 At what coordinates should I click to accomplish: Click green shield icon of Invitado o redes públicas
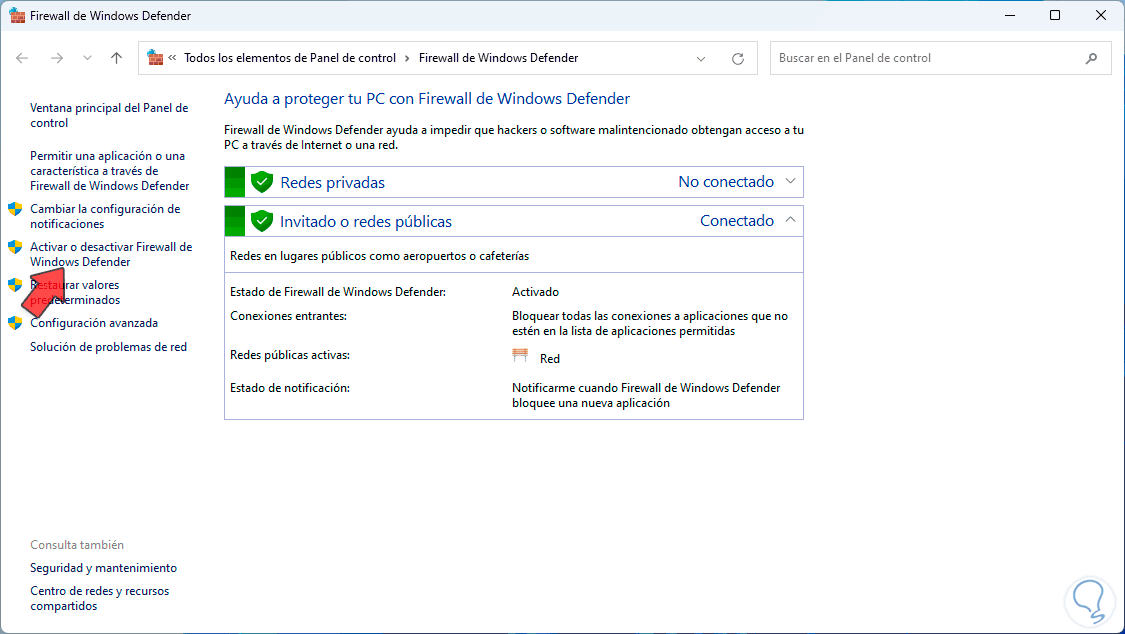click(262, 221)
